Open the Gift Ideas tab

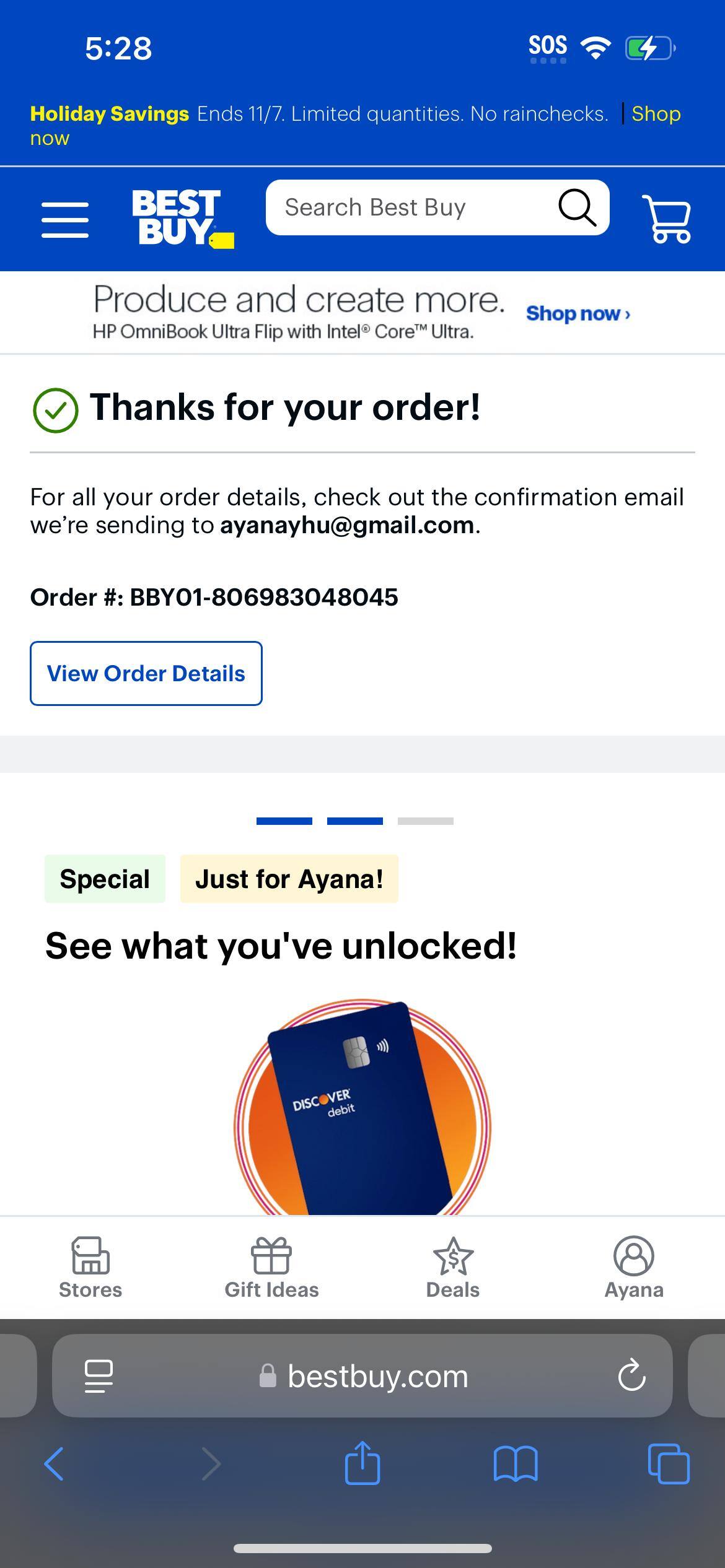point(271,1268)
